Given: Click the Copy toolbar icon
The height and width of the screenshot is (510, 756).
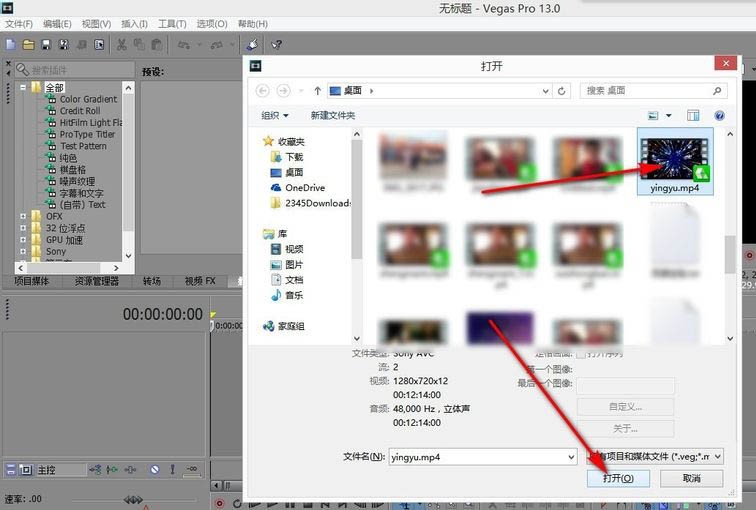Looking at the screenshot, I should [x=139, y=45].
